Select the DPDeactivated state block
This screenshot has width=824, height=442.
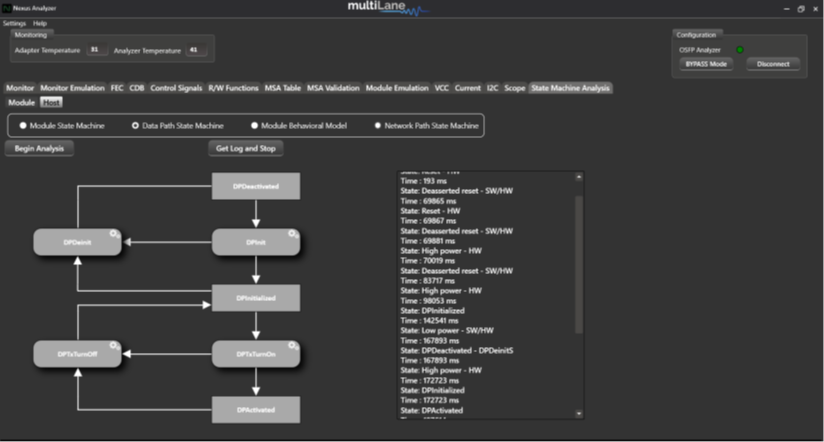click(256, 186)
